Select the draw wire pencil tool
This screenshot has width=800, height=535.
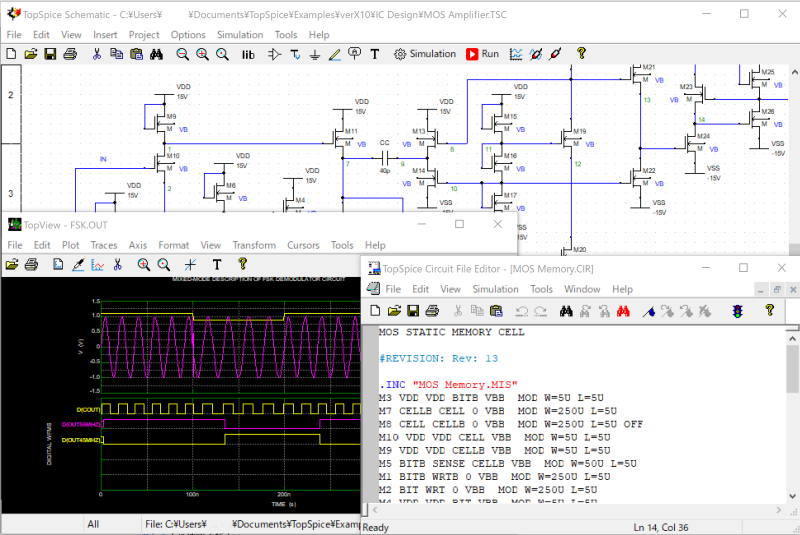(335, 54)
